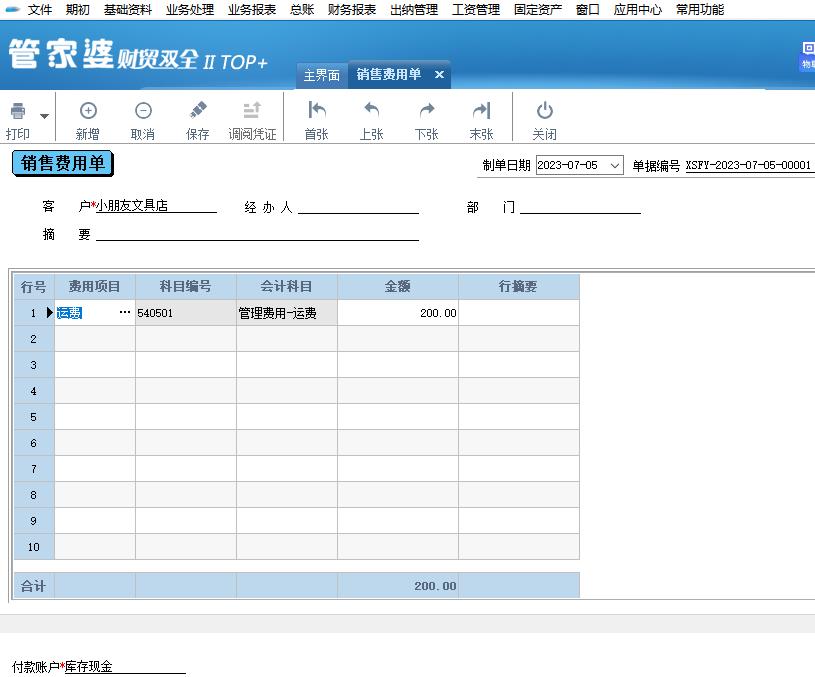Click the ellipsis button in 费用项目 cell
The width and height of the screenshot is (815, 677).
click(x=125, y=313)
